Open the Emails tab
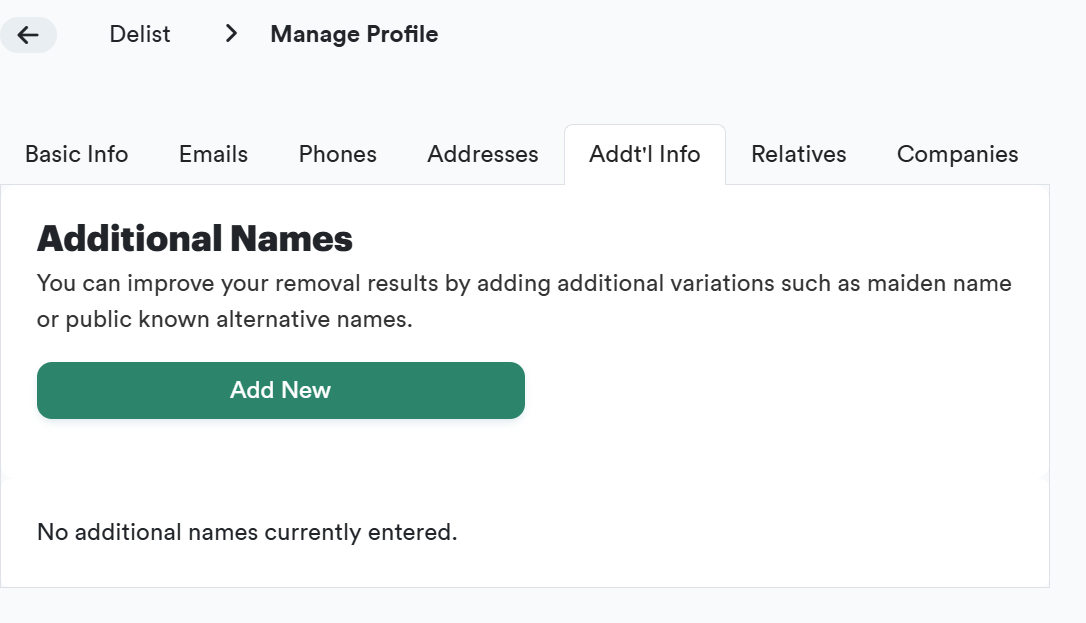 [x=213, y=154]
